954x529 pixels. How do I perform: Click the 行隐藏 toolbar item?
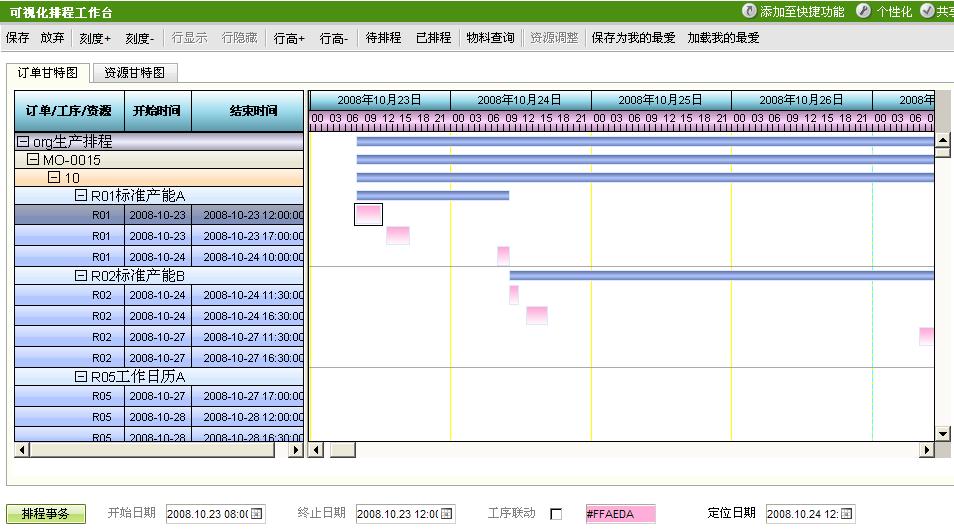(239, 38)
